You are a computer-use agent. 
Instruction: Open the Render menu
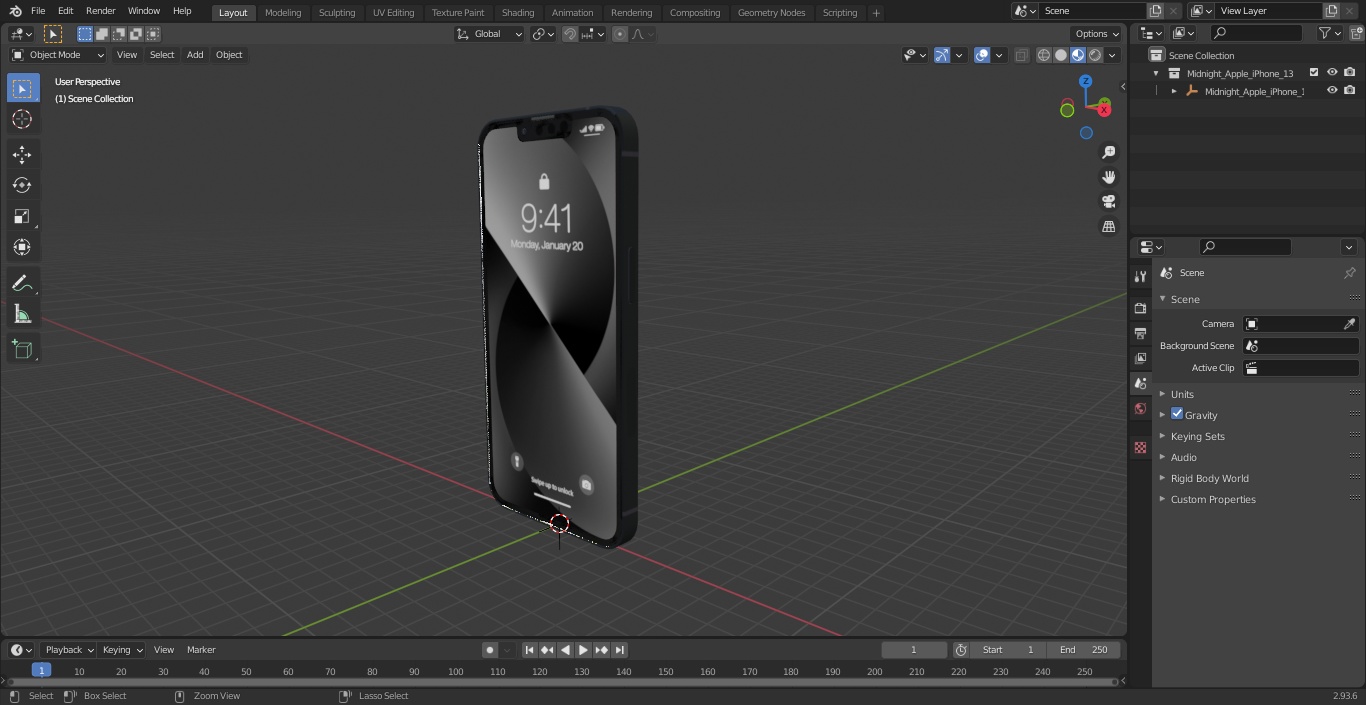point(100,11)
